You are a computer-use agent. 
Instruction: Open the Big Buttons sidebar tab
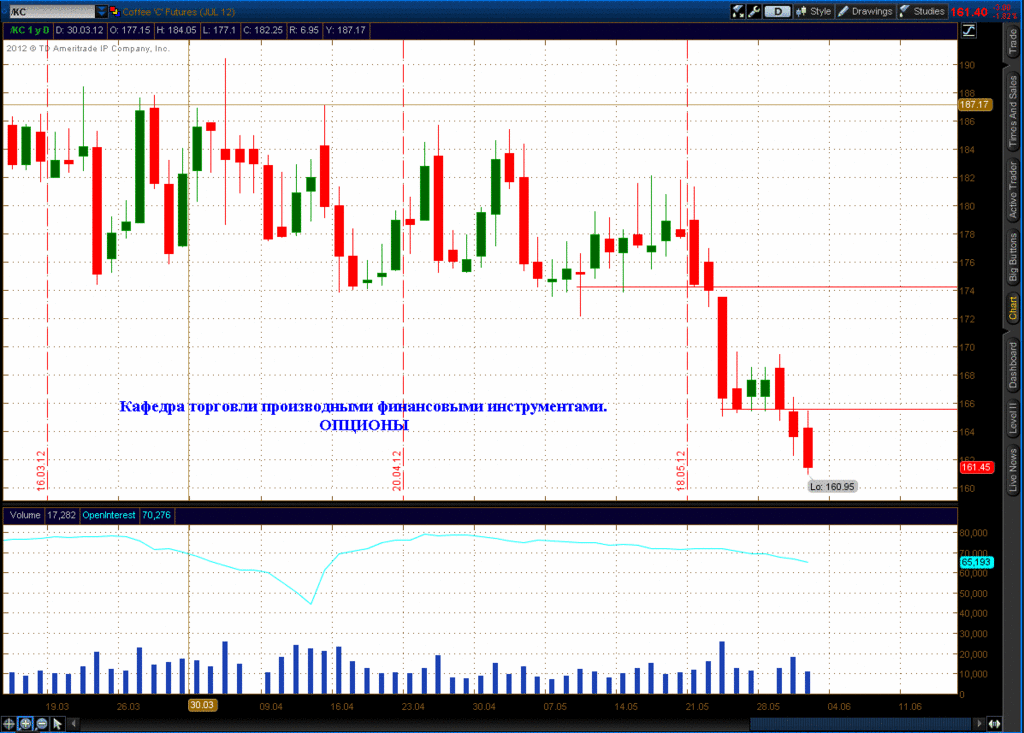1012,257
